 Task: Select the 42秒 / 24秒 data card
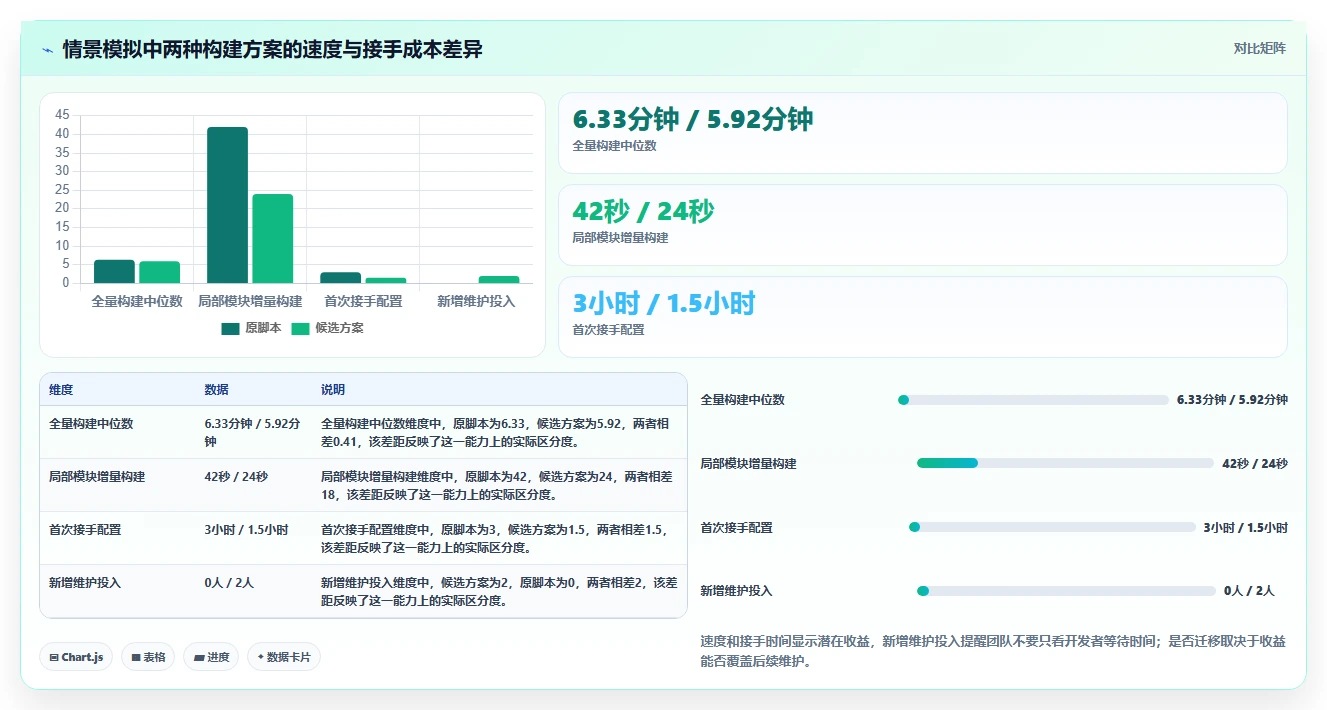coord(922,225)
